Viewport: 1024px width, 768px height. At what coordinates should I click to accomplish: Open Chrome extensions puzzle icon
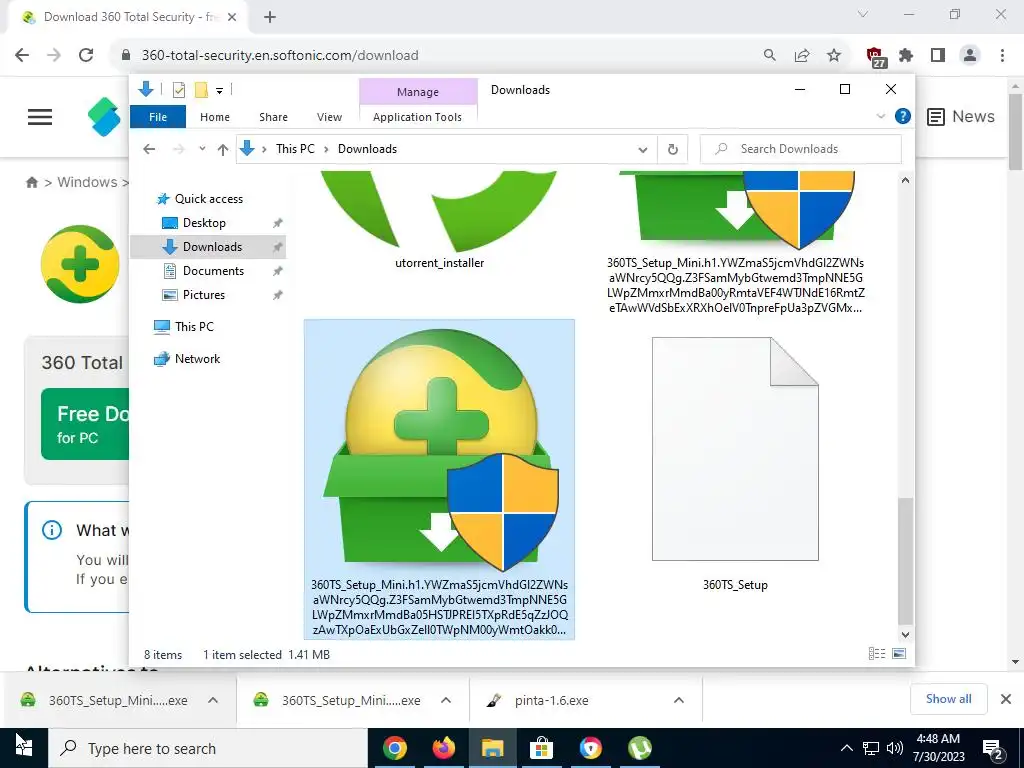pyautogui.click(x=906, y=56)
